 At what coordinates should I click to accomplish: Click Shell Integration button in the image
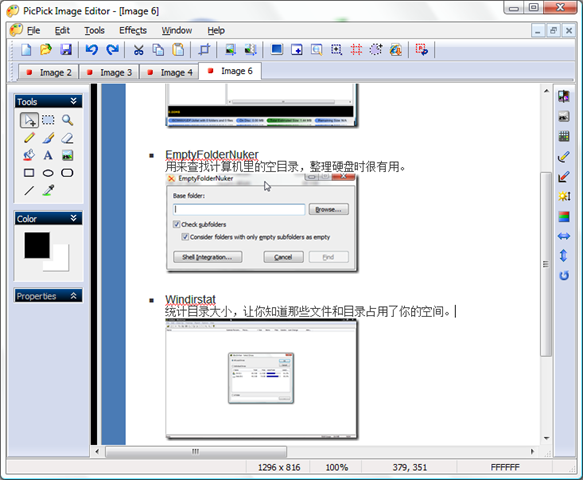pos(207,257)
